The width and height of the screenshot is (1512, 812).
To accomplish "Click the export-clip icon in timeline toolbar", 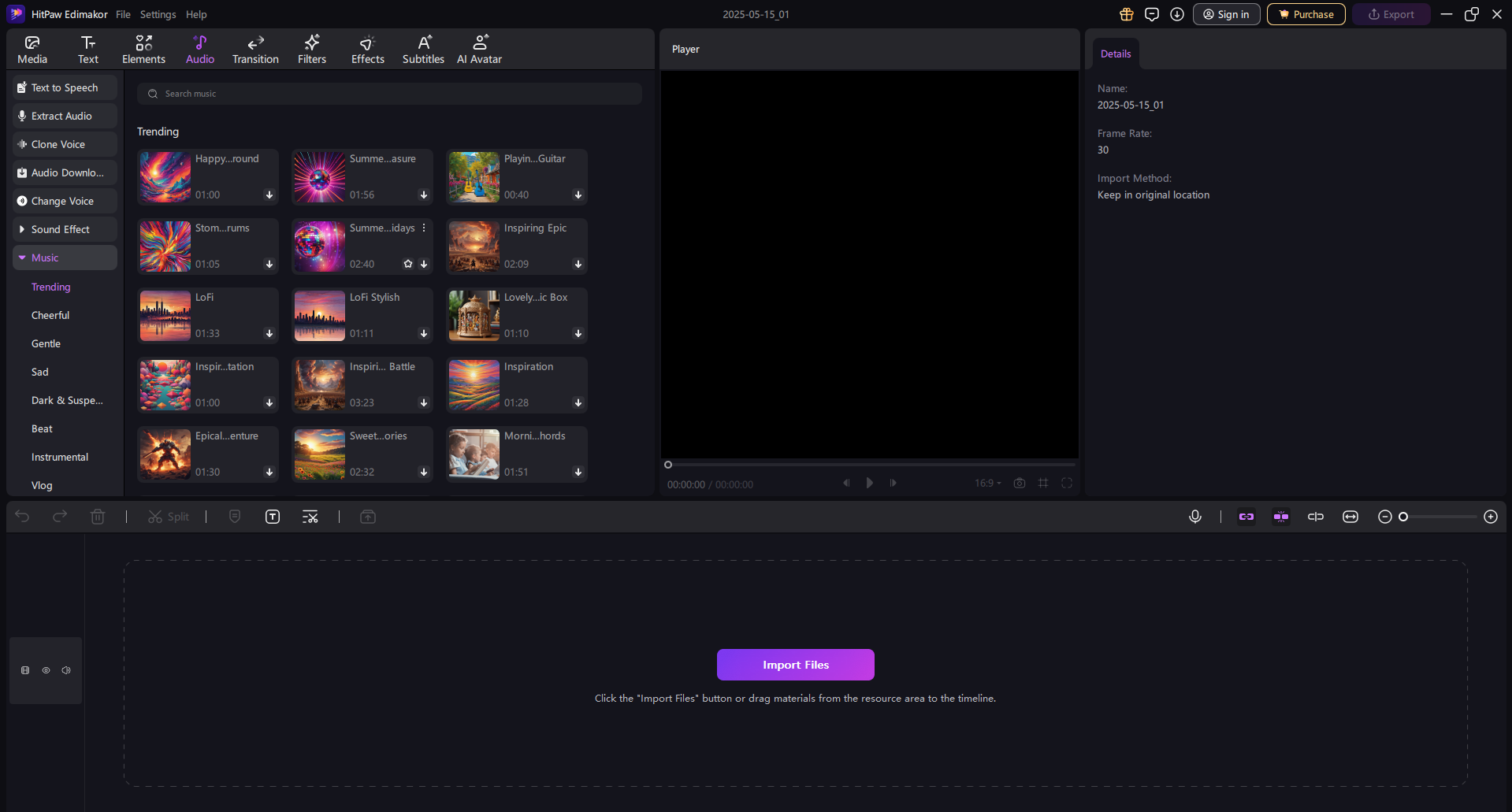I will 368,517.
